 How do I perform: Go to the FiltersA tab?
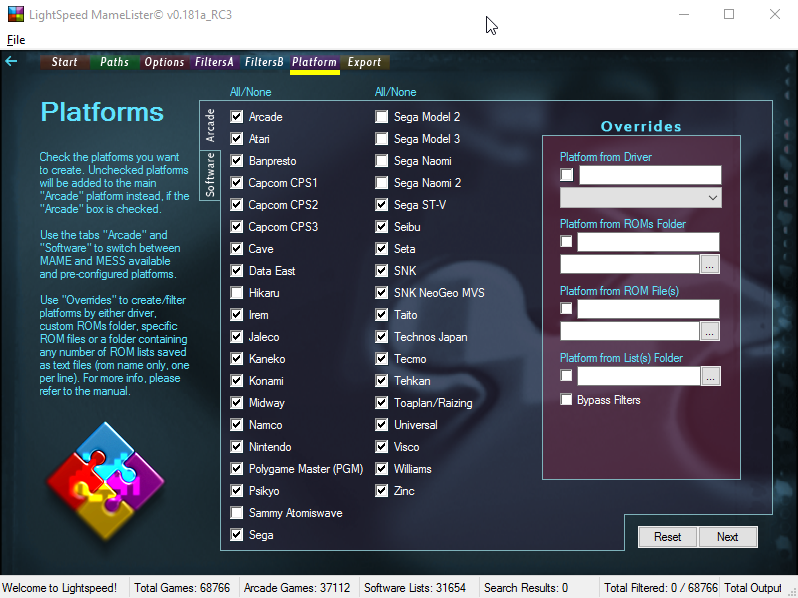coord(214,62)
